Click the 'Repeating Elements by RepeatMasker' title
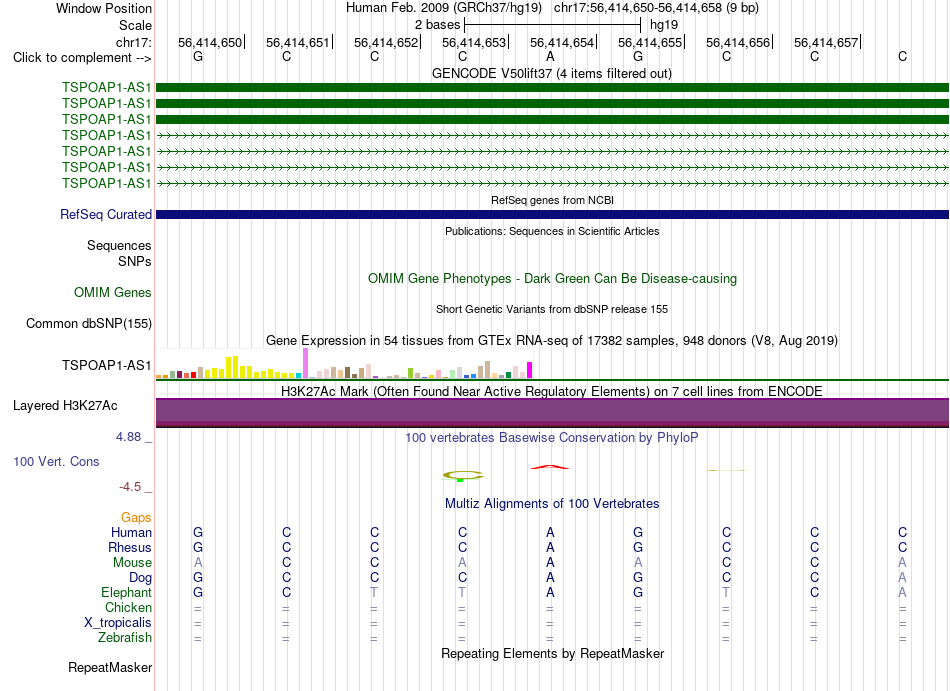The width and height of the screenshot is (950, 691). point(553,653)
